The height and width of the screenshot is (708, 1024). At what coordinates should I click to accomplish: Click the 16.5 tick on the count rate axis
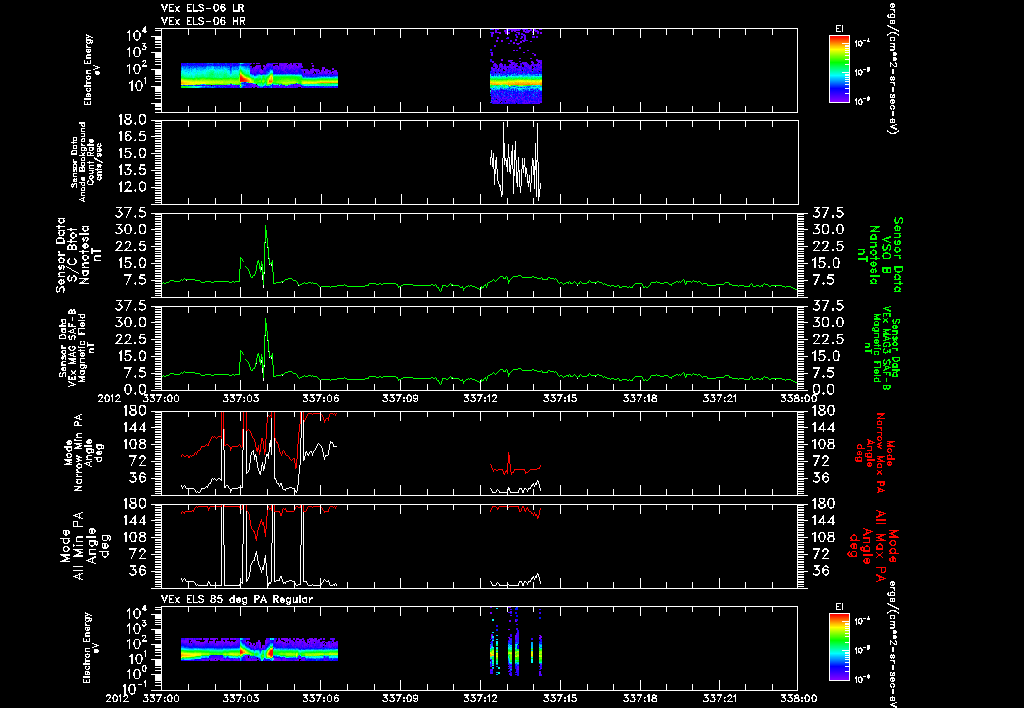point(135,137)
